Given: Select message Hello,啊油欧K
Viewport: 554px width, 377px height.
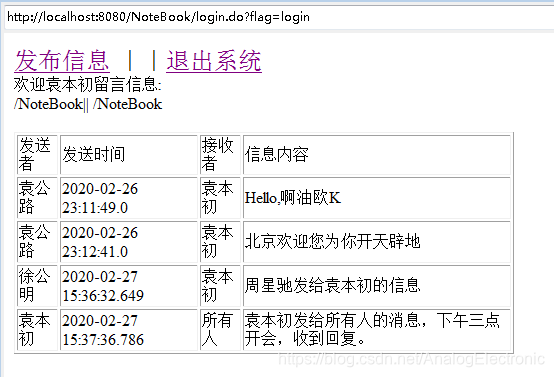Looking at the screenshot, I should pos(293,198).
